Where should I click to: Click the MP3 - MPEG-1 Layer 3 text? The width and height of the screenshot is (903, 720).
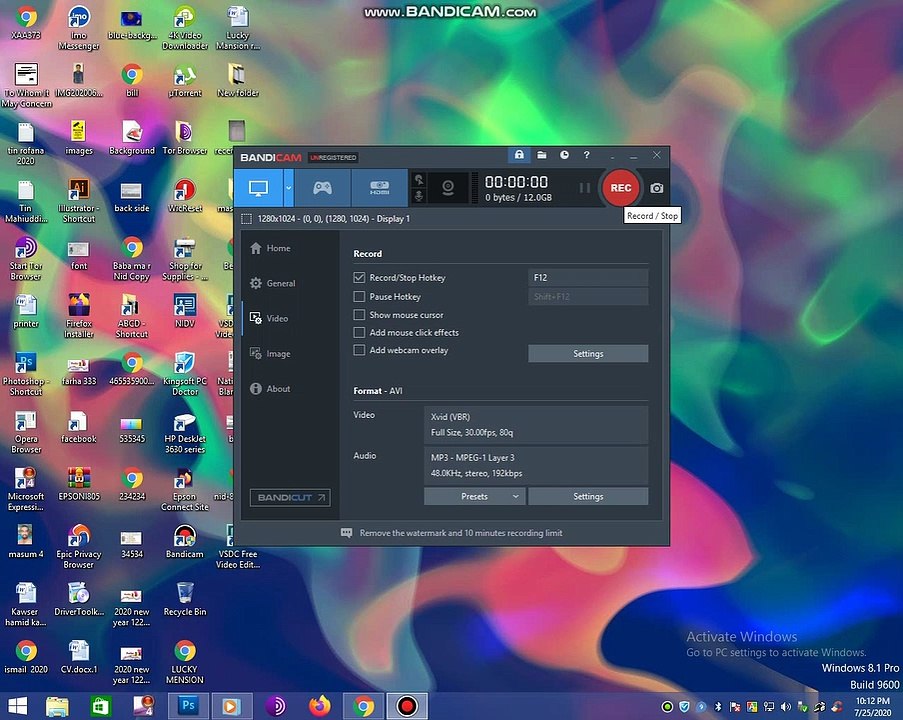(x=473, y=458)
